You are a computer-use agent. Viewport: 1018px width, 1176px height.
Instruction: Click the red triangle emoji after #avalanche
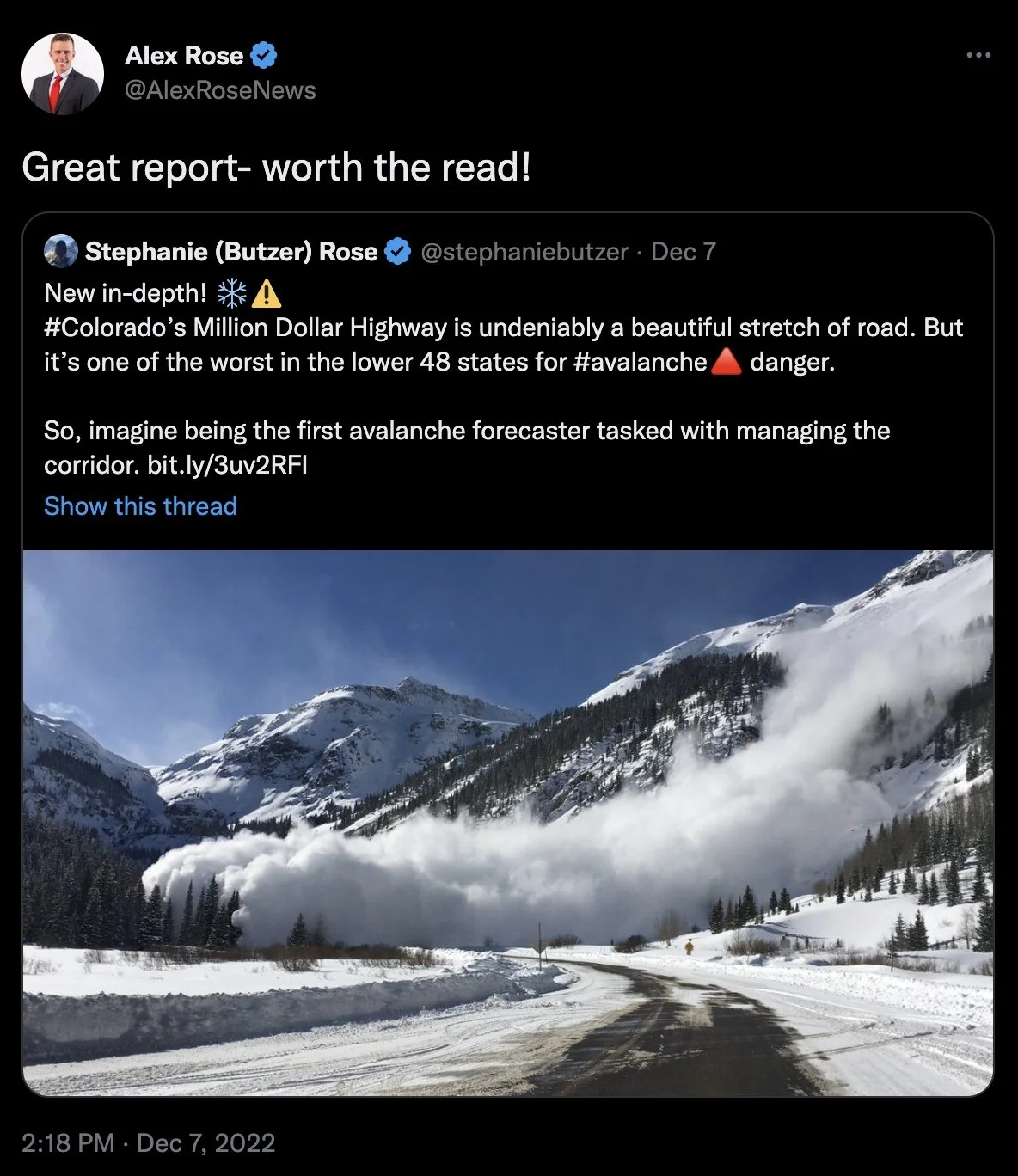click(x=727, y=362)
